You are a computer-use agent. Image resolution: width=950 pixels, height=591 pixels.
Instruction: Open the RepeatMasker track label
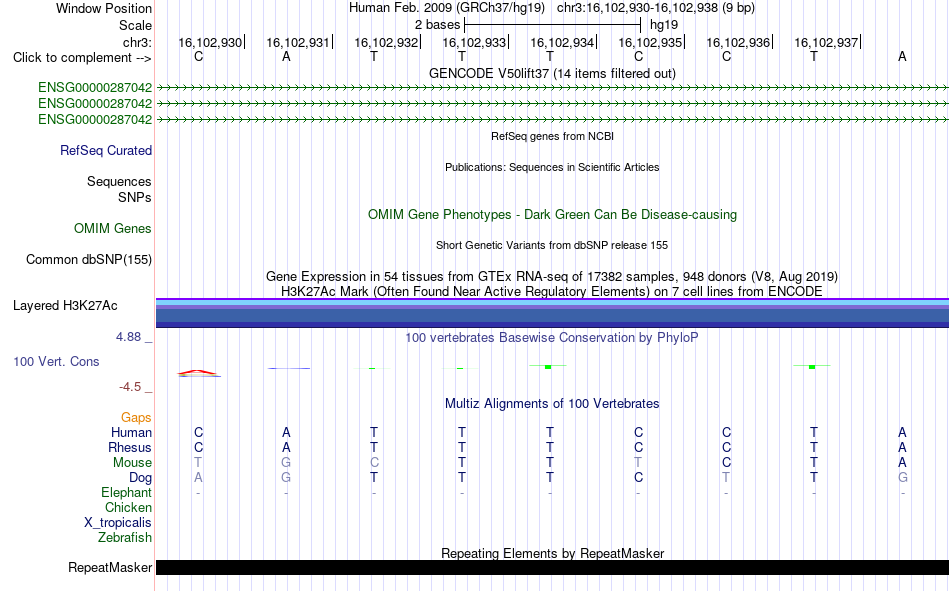click(x=110, y=567)
